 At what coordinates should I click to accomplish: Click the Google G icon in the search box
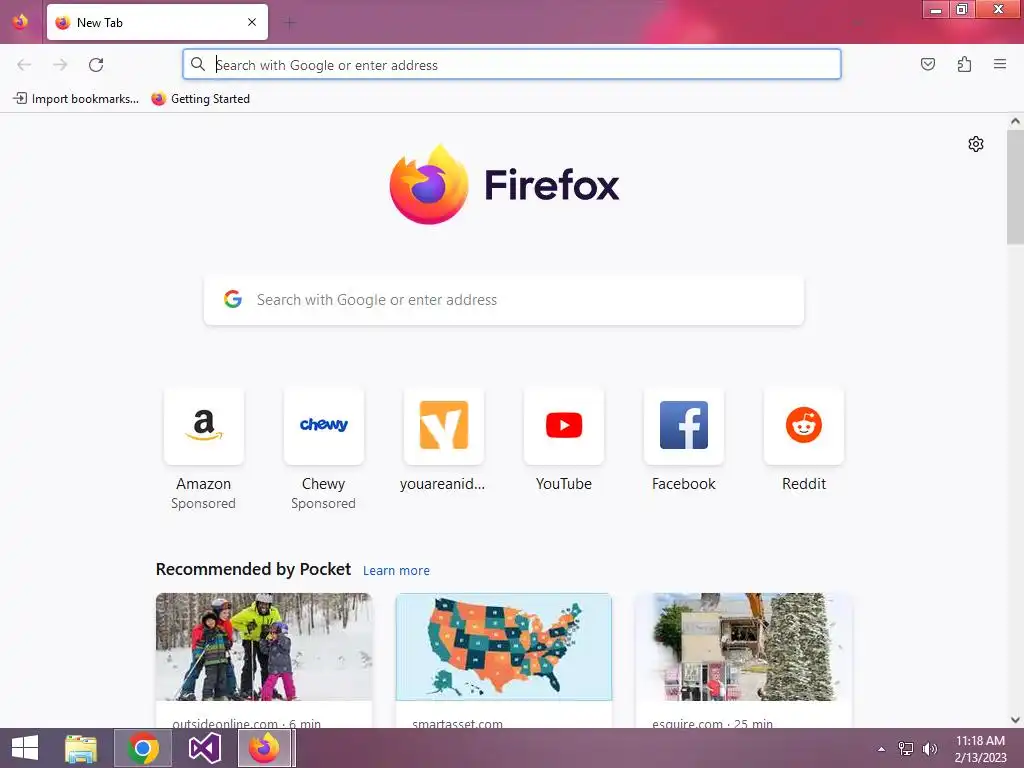pos(233,300)
